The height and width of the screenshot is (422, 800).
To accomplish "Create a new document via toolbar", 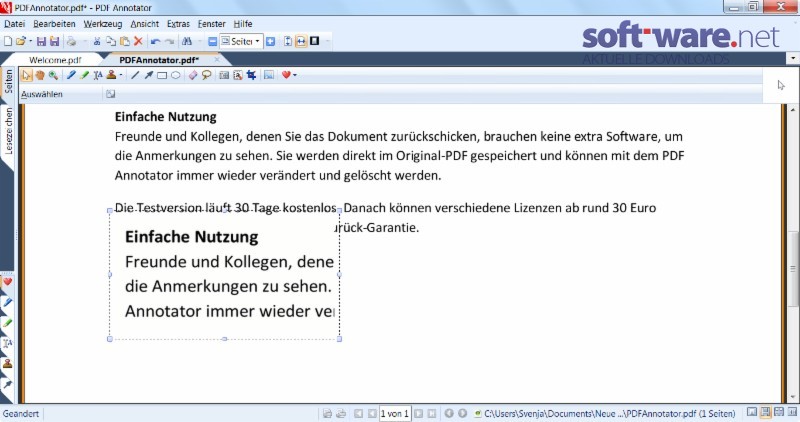I will tap(8, 41).
